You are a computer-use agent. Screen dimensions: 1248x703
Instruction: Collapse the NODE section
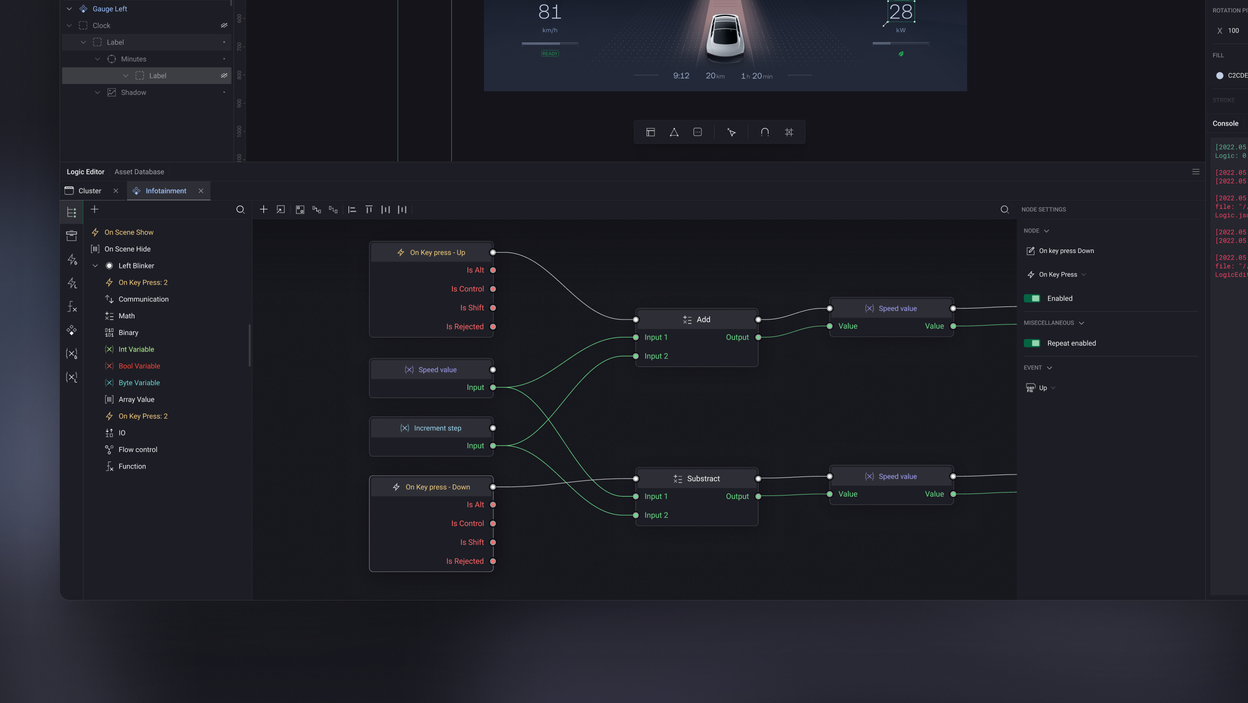tap(1046, 231)
